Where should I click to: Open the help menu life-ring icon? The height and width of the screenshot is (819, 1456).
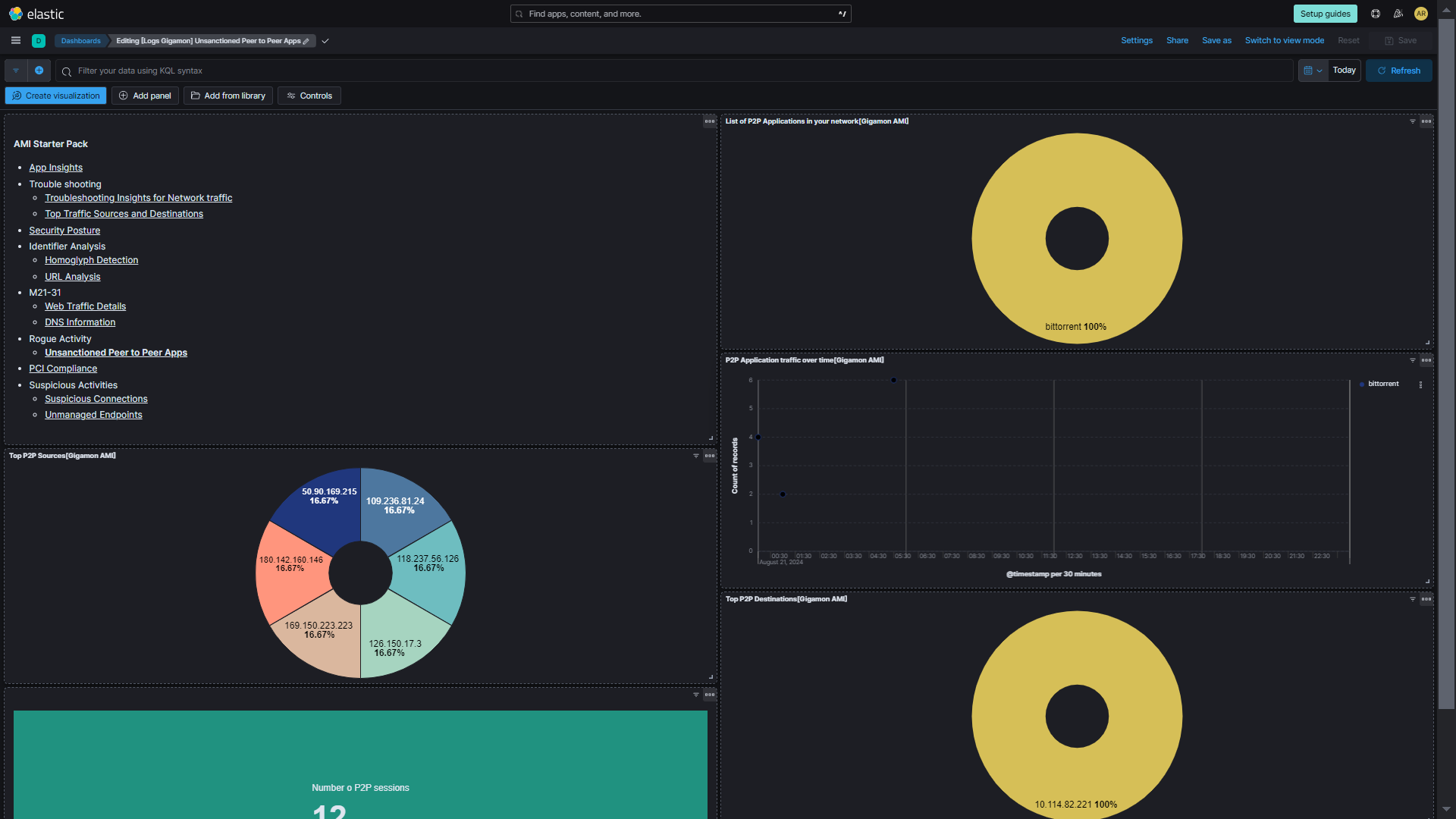[1374, 14]
